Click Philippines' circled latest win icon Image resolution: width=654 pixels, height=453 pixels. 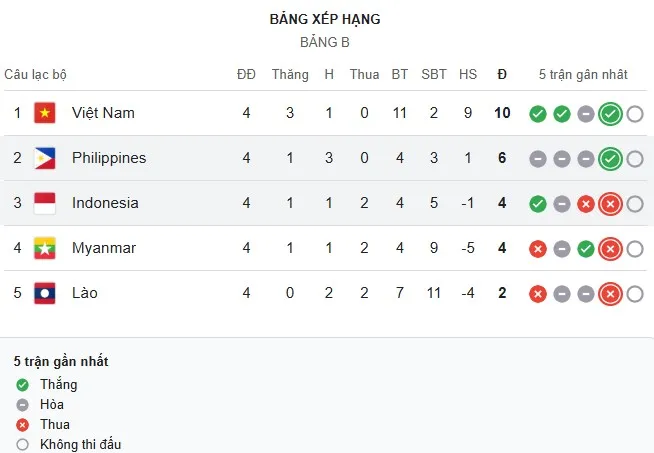click(x=611, y=159)
